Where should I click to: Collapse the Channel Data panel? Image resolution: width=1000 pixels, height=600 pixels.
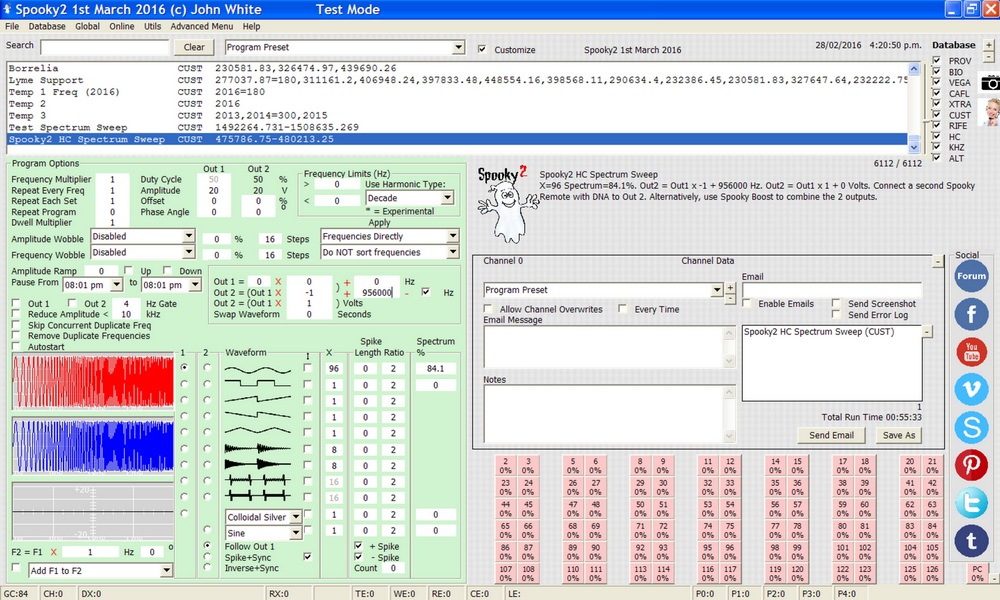pyautogui.click(x=938, y=261)
